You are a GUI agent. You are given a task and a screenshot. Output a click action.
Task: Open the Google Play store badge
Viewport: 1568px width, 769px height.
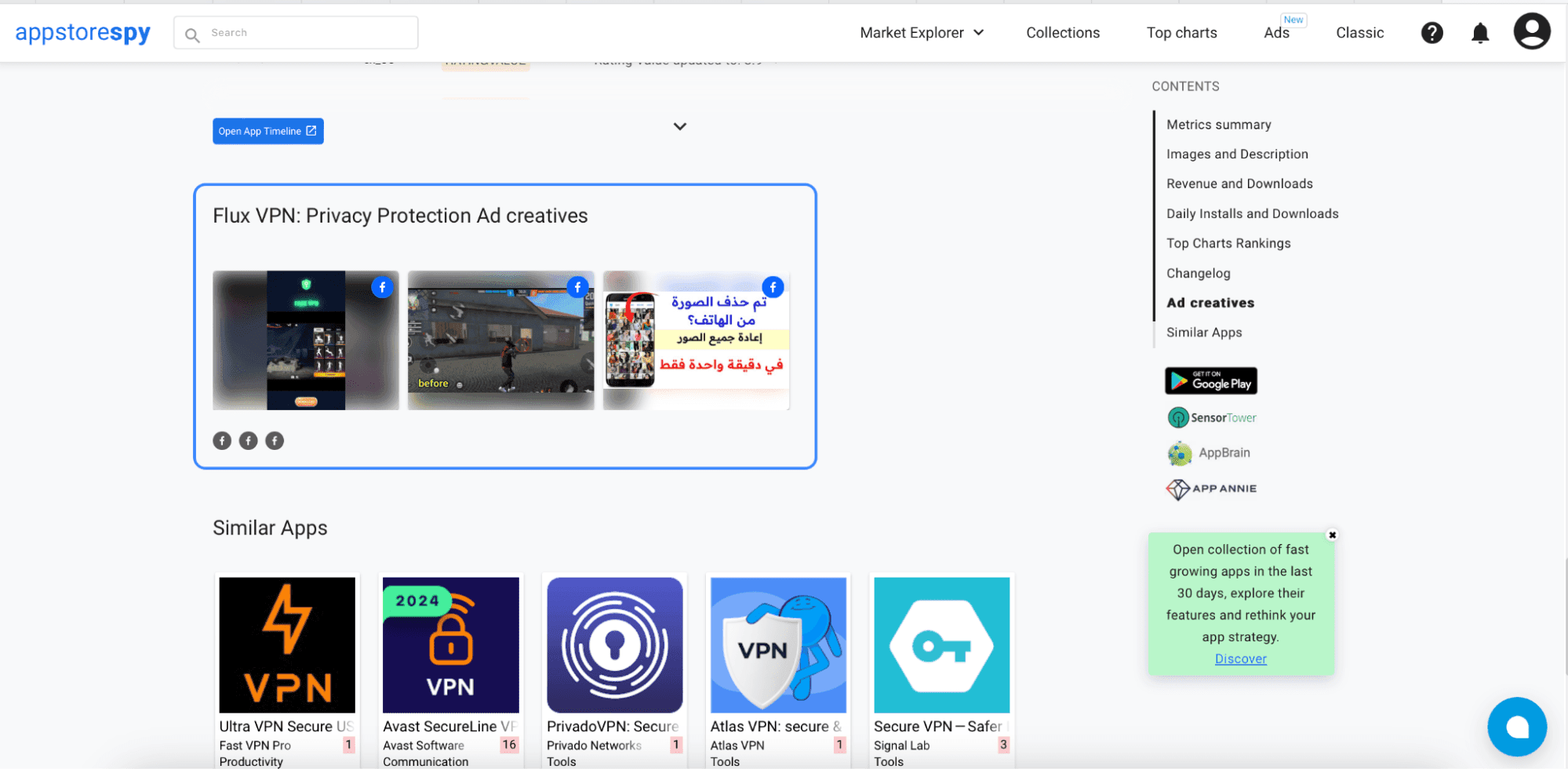pos(1210,381)
